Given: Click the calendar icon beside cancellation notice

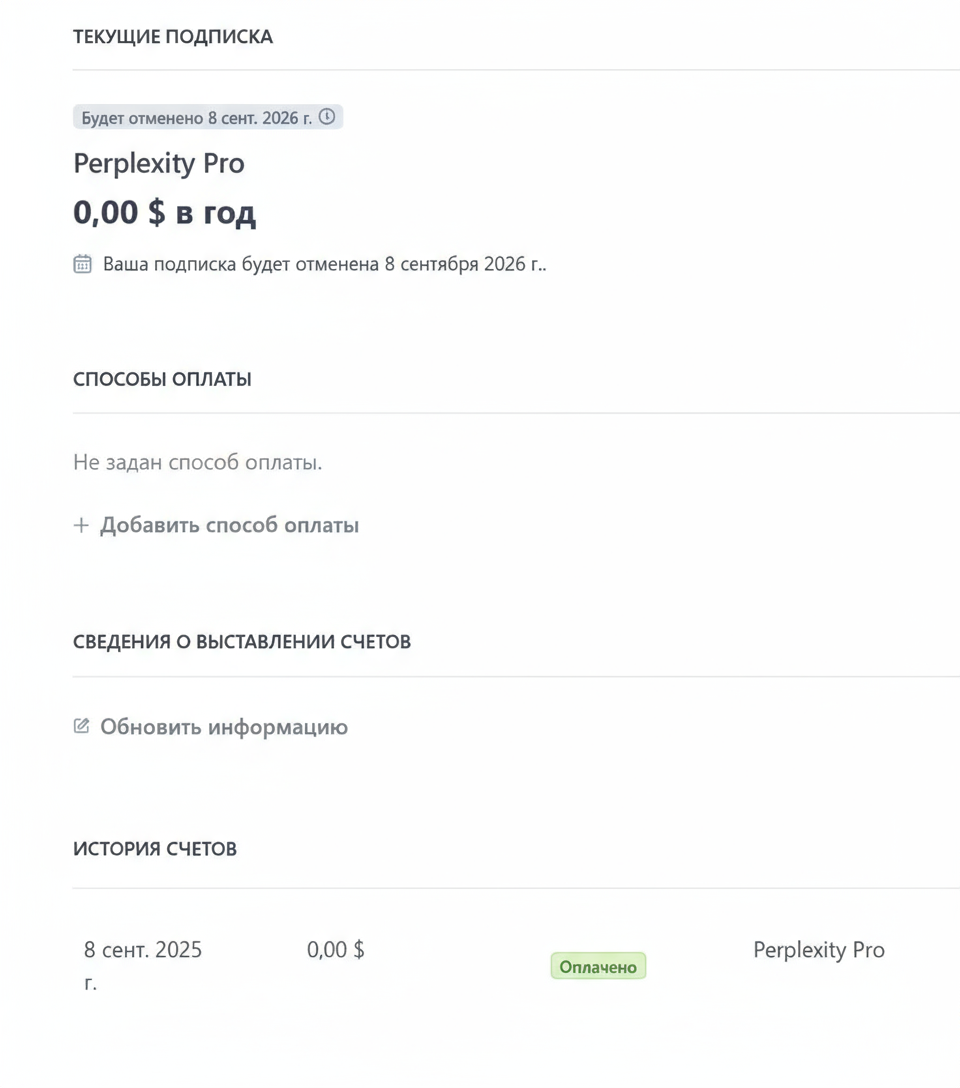Looking at the screenshot, I should pyautogui.click(x=83, y=264).
